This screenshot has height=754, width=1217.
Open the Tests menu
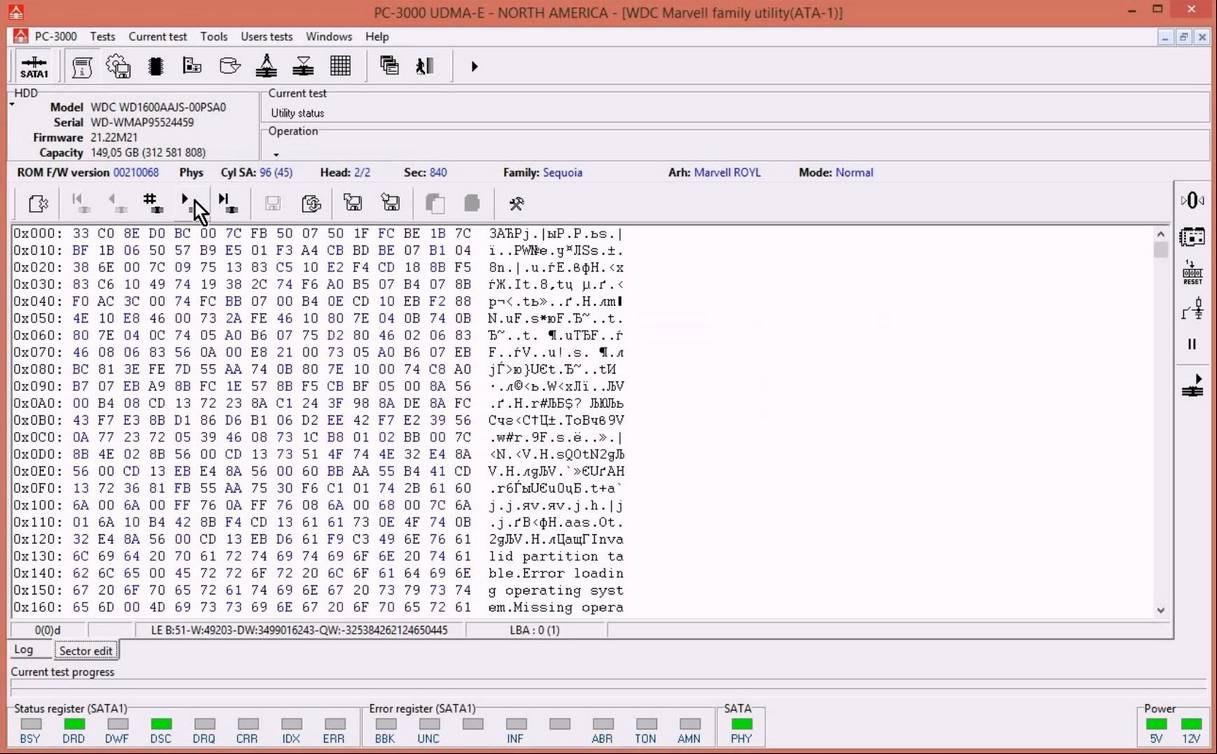102,37
